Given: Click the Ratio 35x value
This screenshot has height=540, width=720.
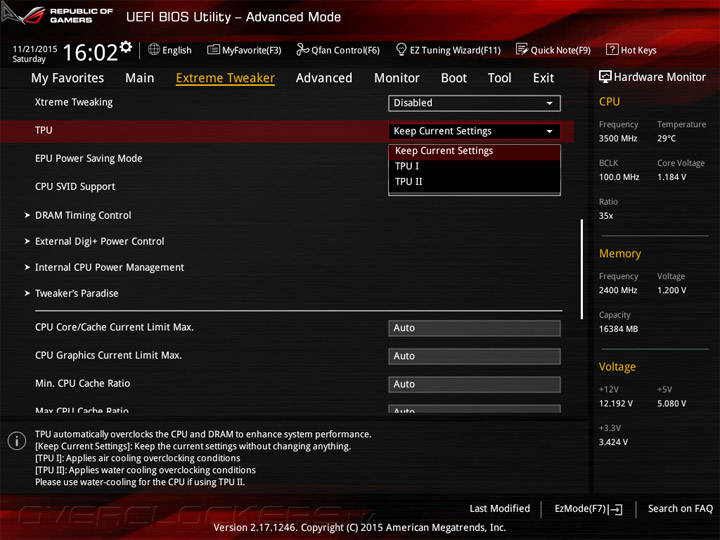Looking at the screenshot, I should (x=606, y=216).
